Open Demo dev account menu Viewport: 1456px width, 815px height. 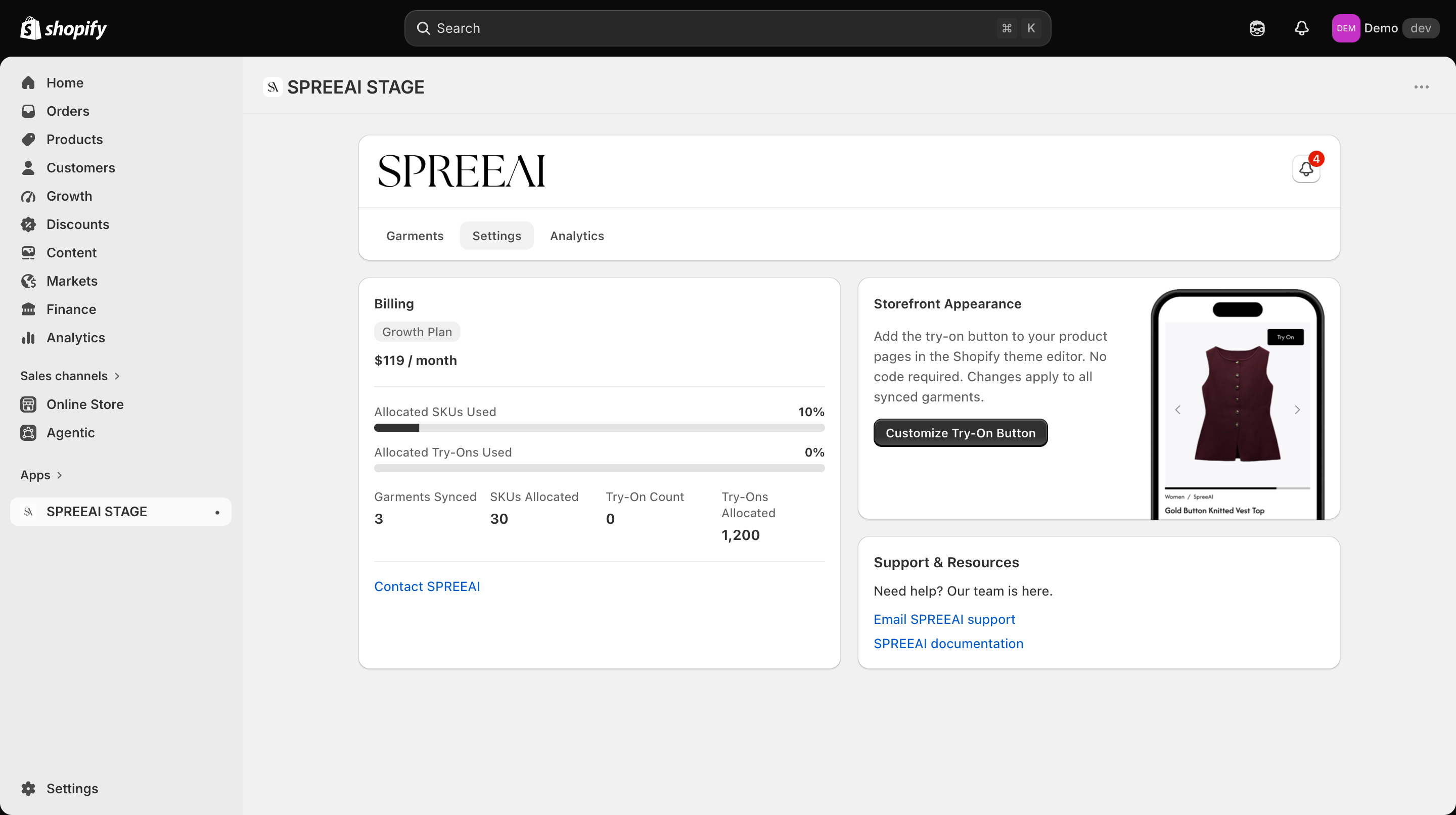(x=1385, y=28)
